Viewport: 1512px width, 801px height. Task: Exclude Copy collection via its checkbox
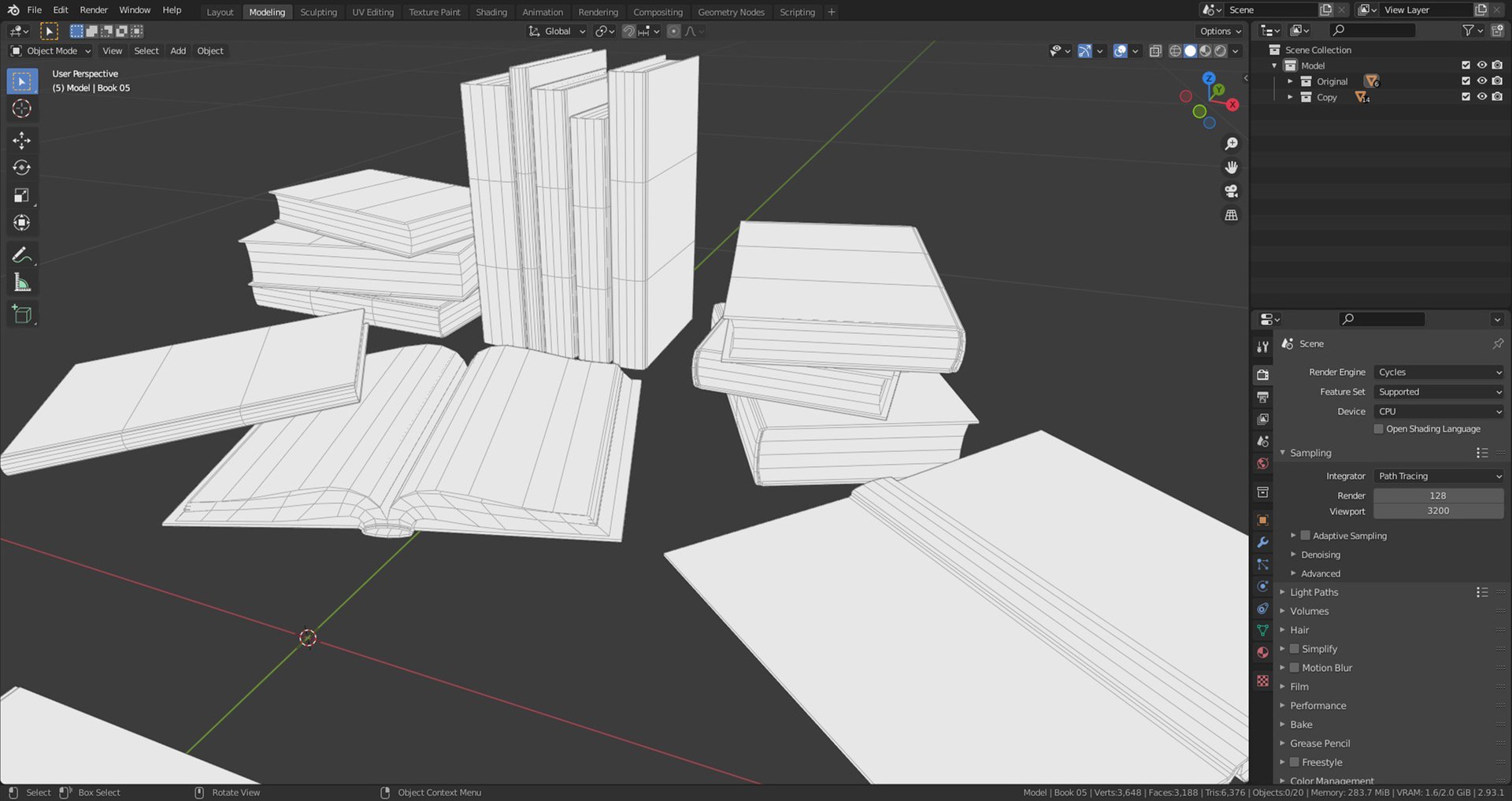coord(1466,97)
